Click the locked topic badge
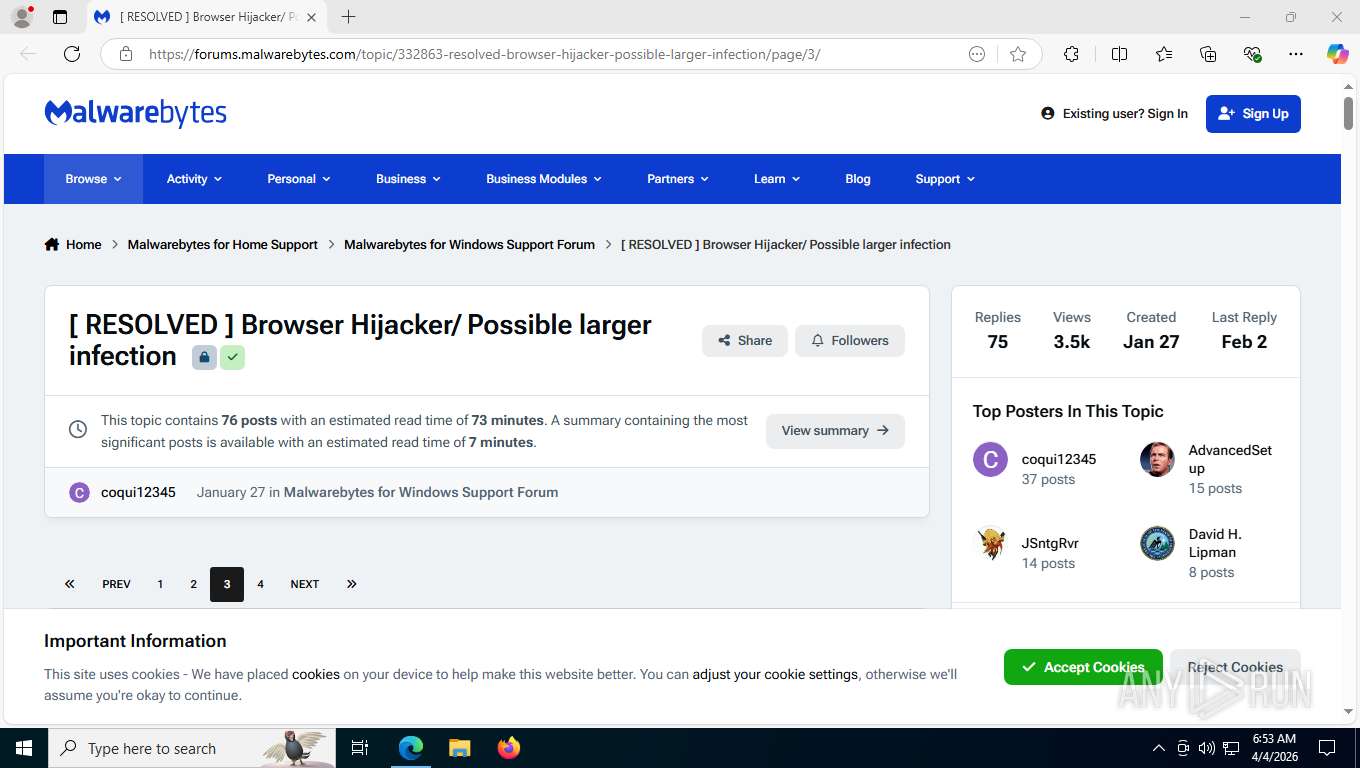The image size is (1360, 768). coord(204,357)
